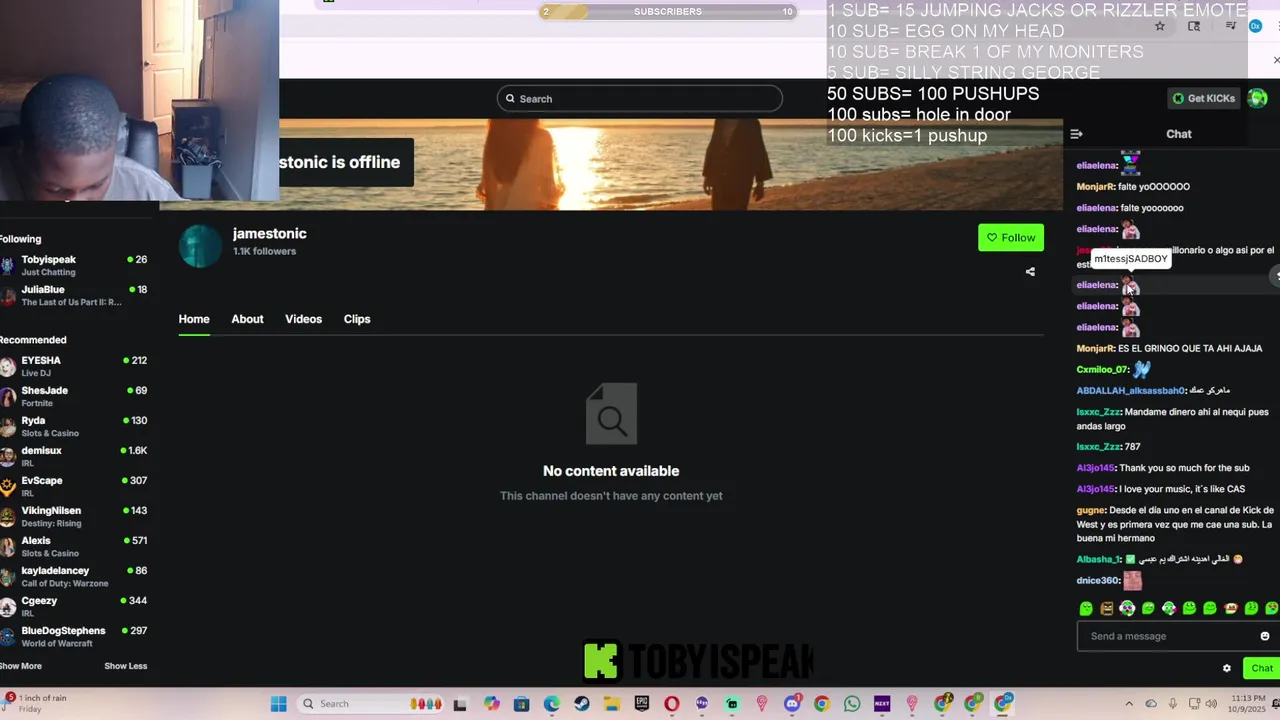Open File Explorer from the taskbar
Viewport: 1280px width, 720px height.
[612, 704]
